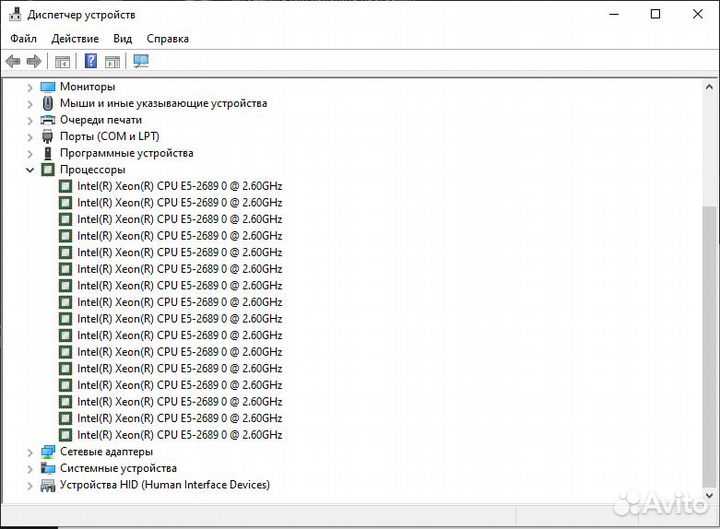Open Help via the question mark icon

(91, 61)
